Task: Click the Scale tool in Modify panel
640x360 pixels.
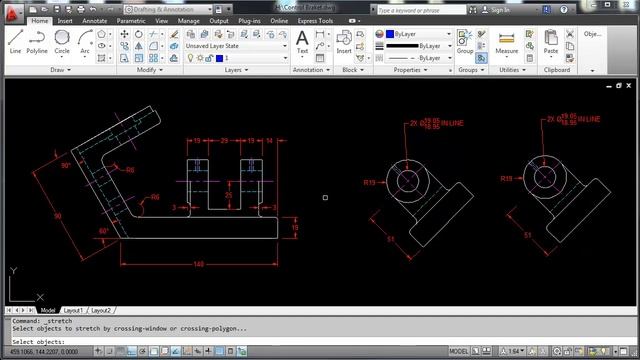Action: (x=139, y=58)
